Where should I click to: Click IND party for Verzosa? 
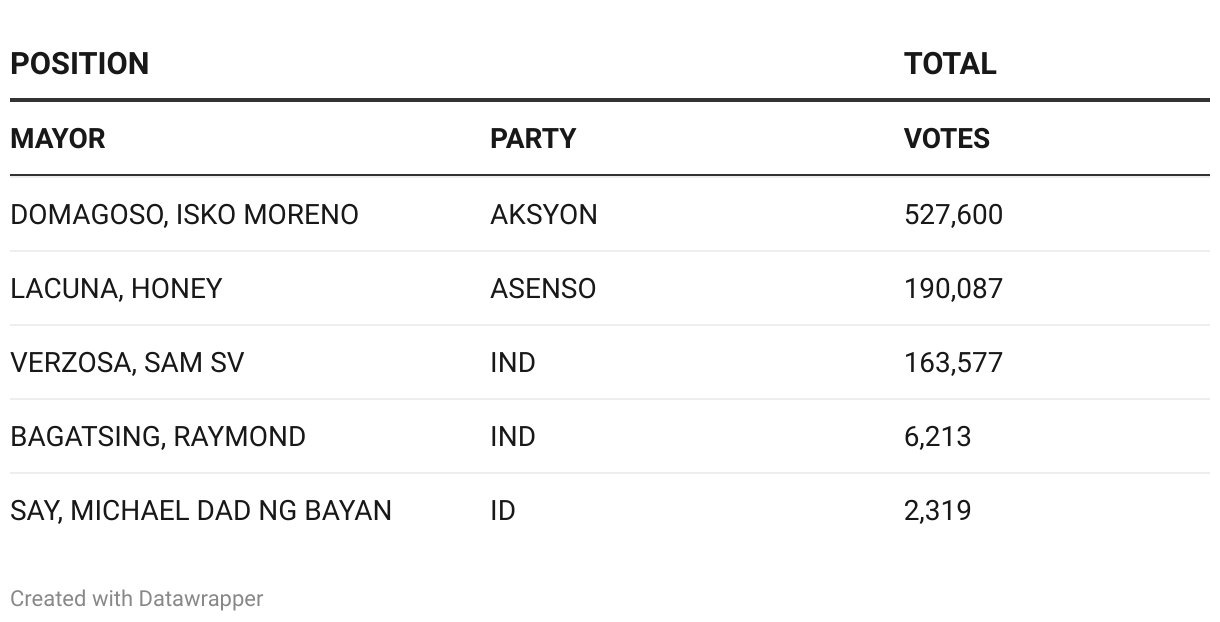(x=513, y=363)
